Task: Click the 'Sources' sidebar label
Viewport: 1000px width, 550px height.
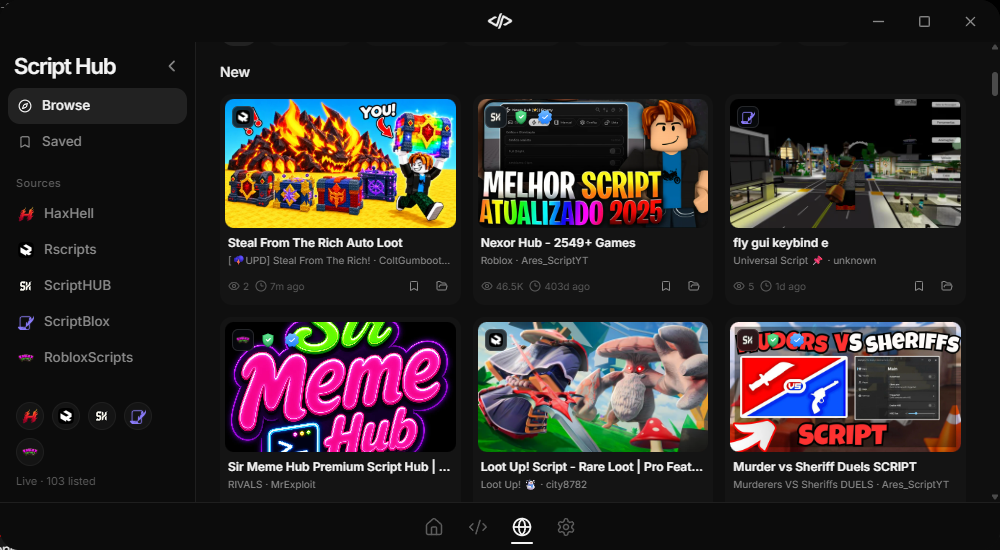Action: (38, 184)
